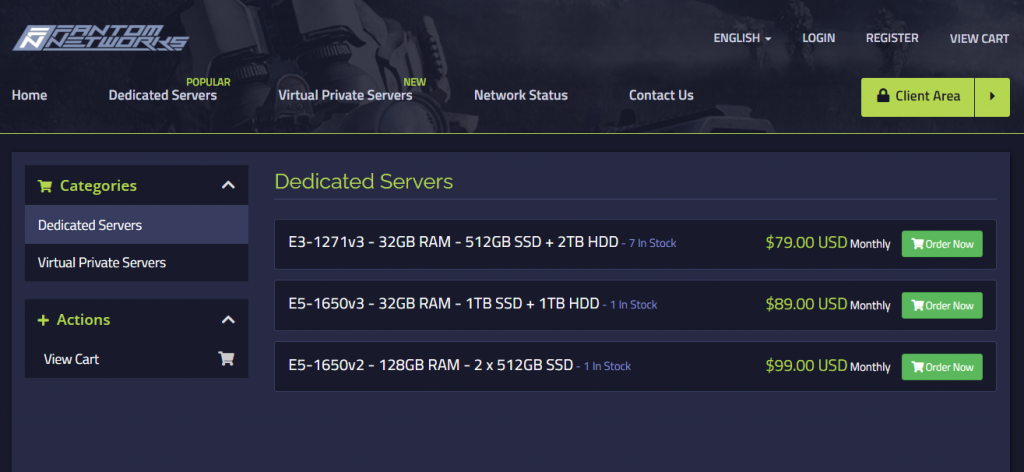Click the cart icon beside View Cart
This screenshot has height=472, width=1024.
coord(226,358)
